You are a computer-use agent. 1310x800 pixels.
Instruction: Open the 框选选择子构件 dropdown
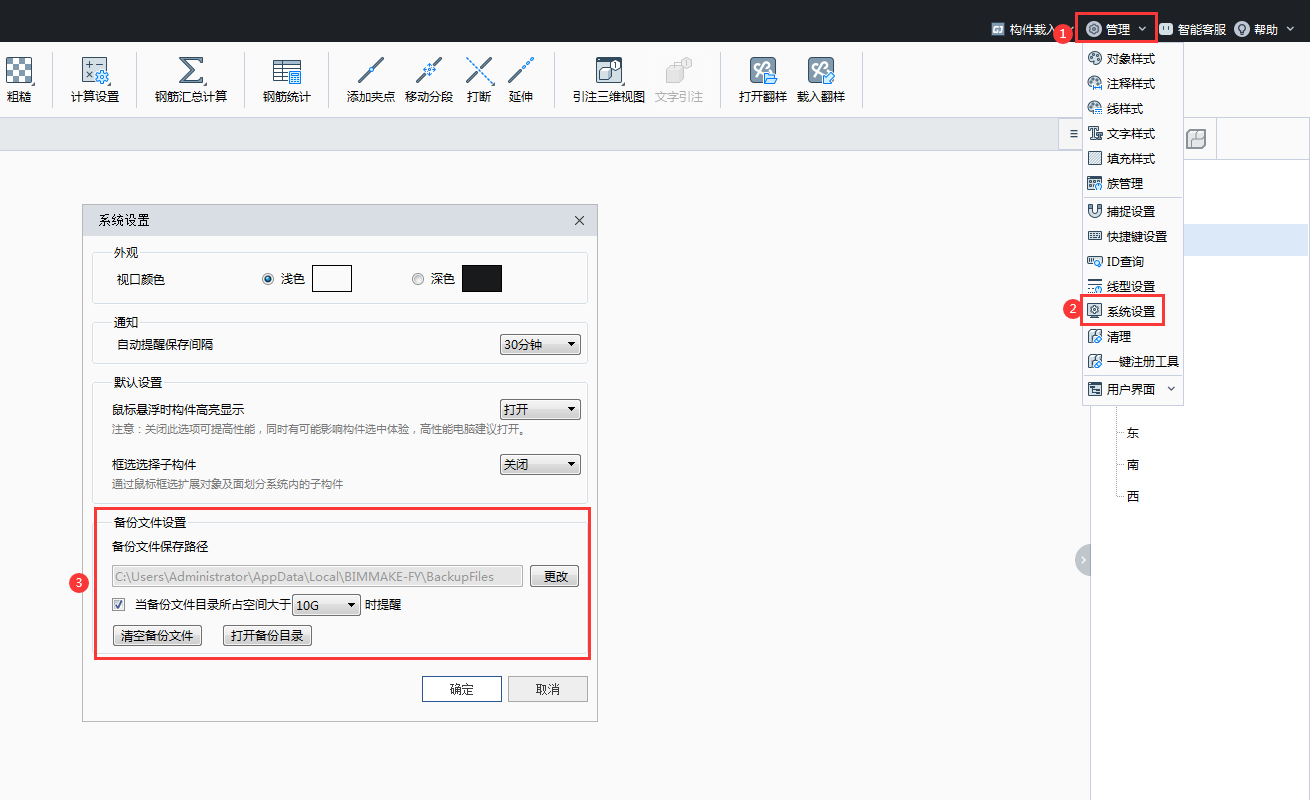(540, 464)
